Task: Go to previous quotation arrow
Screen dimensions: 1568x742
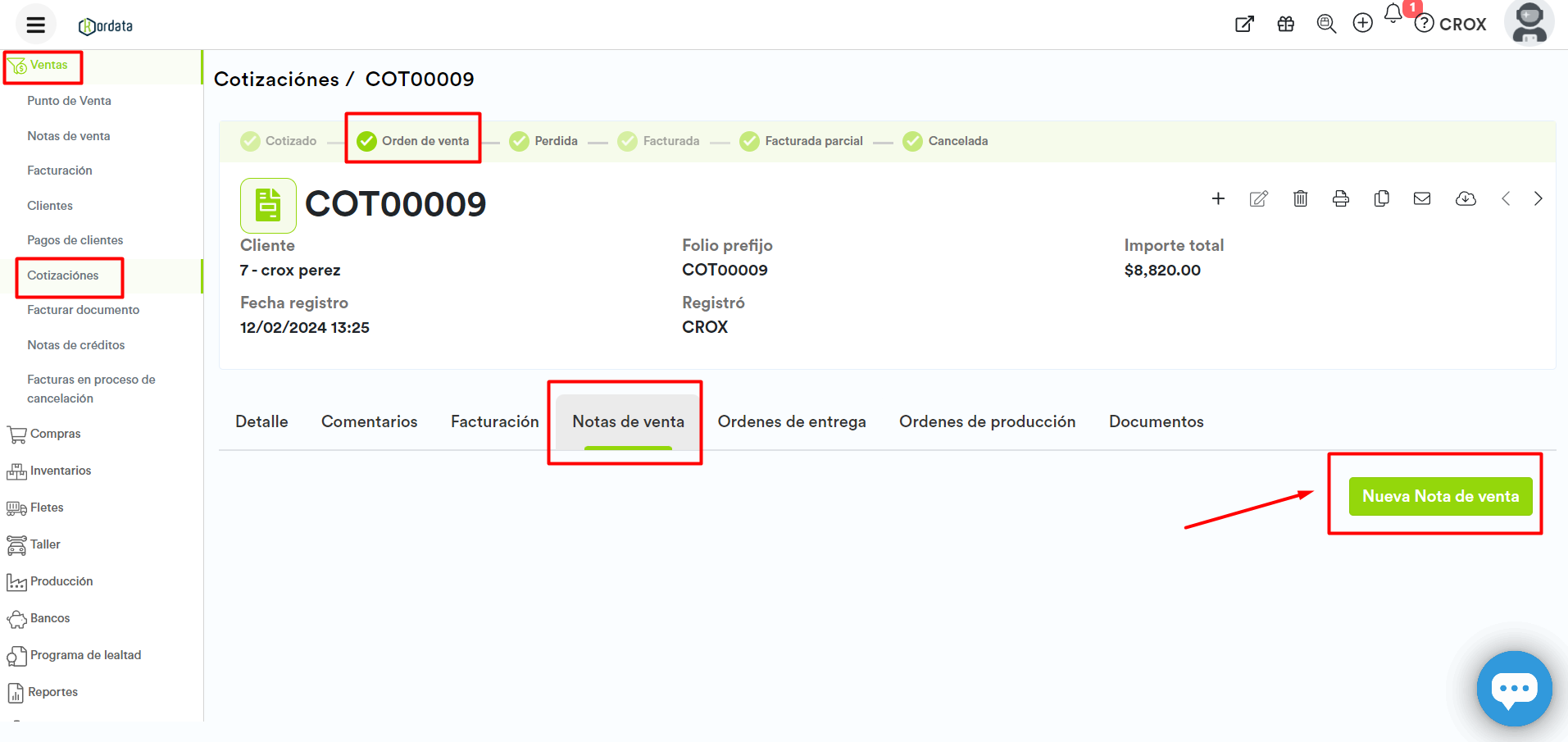Action: coord(1506,198)
